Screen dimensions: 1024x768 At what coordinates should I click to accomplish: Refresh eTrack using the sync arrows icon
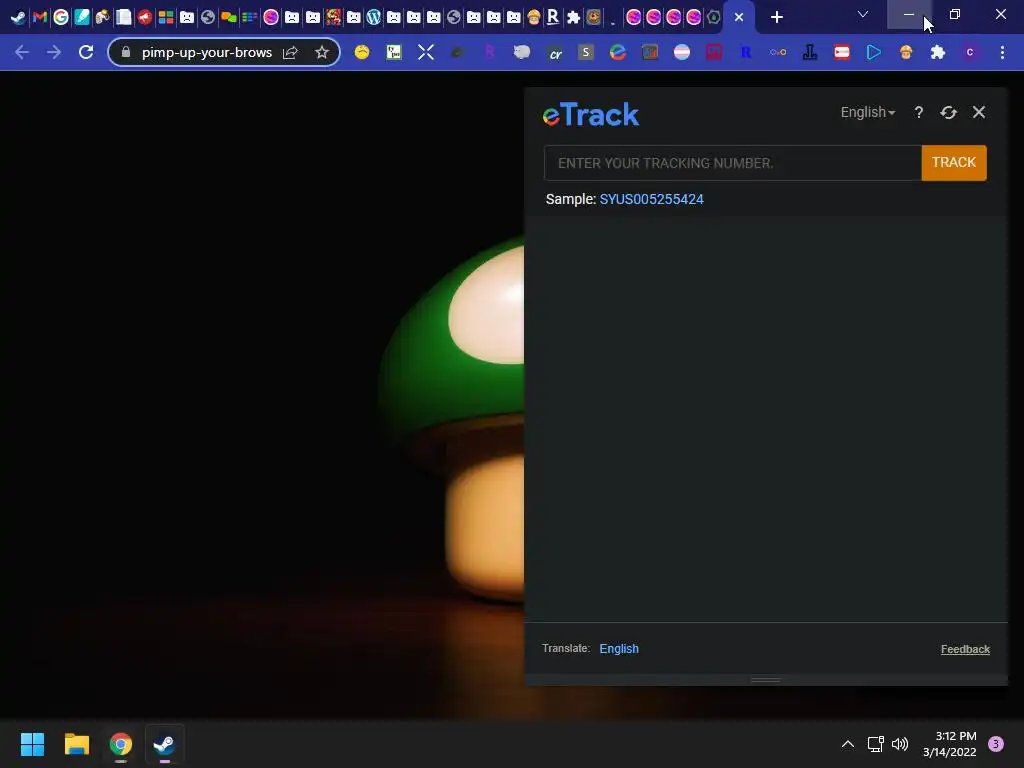point(948,112)
